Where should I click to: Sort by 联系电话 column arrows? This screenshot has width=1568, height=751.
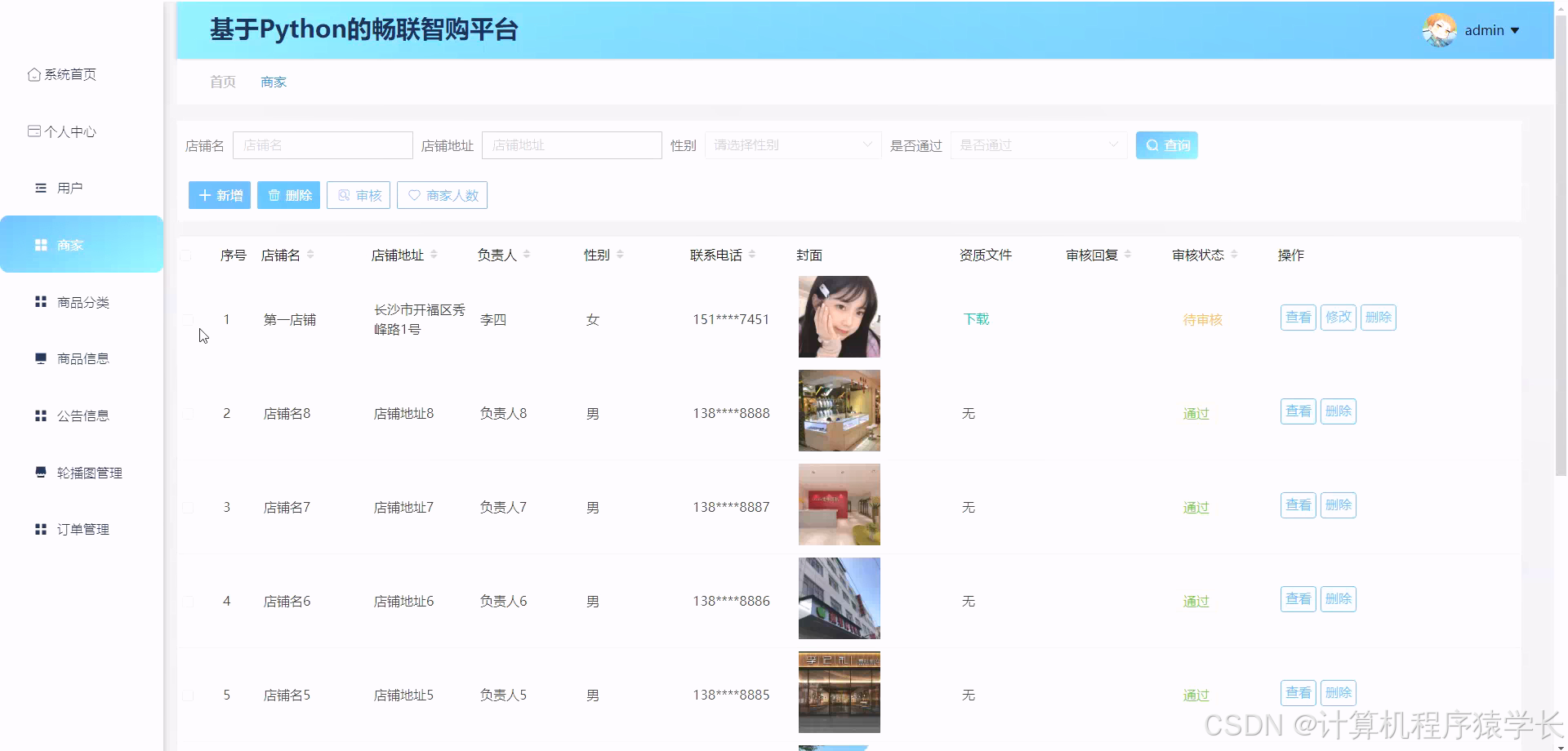(752, 255)
